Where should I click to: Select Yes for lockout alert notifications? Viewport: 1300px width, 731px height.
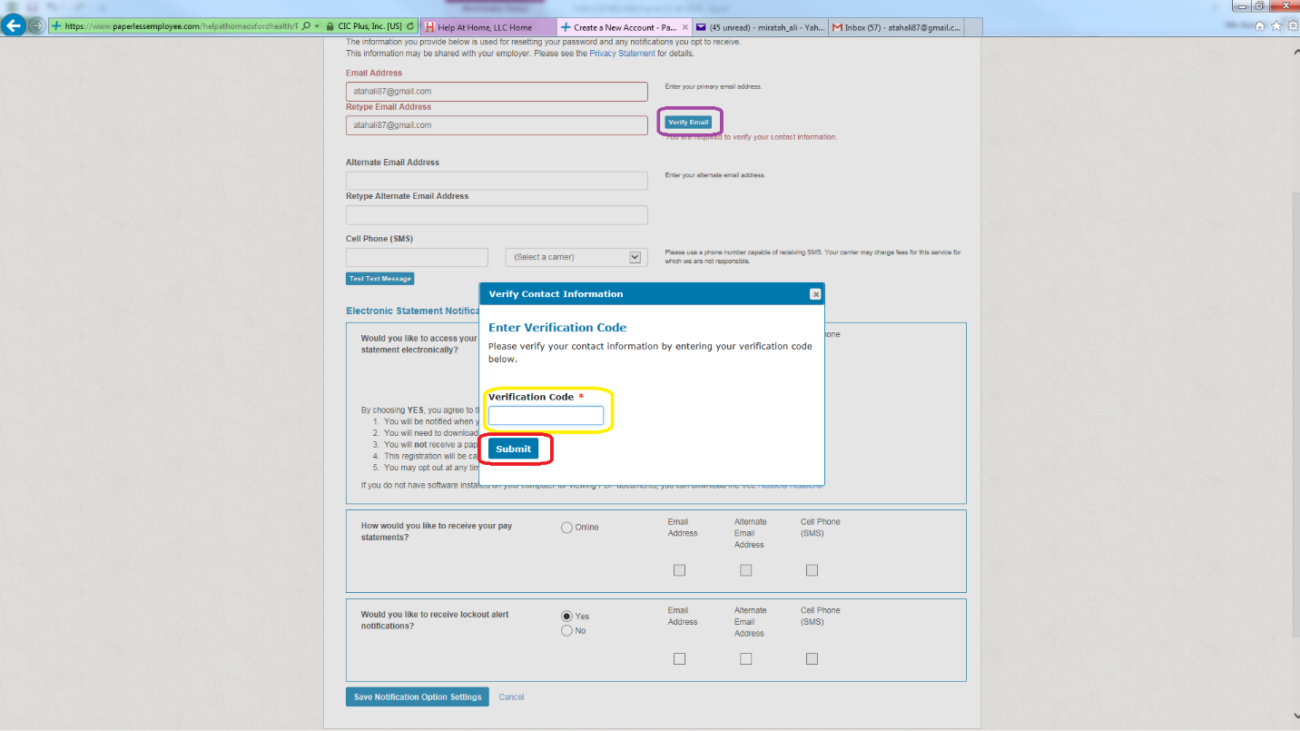click(x=567, y=617)
